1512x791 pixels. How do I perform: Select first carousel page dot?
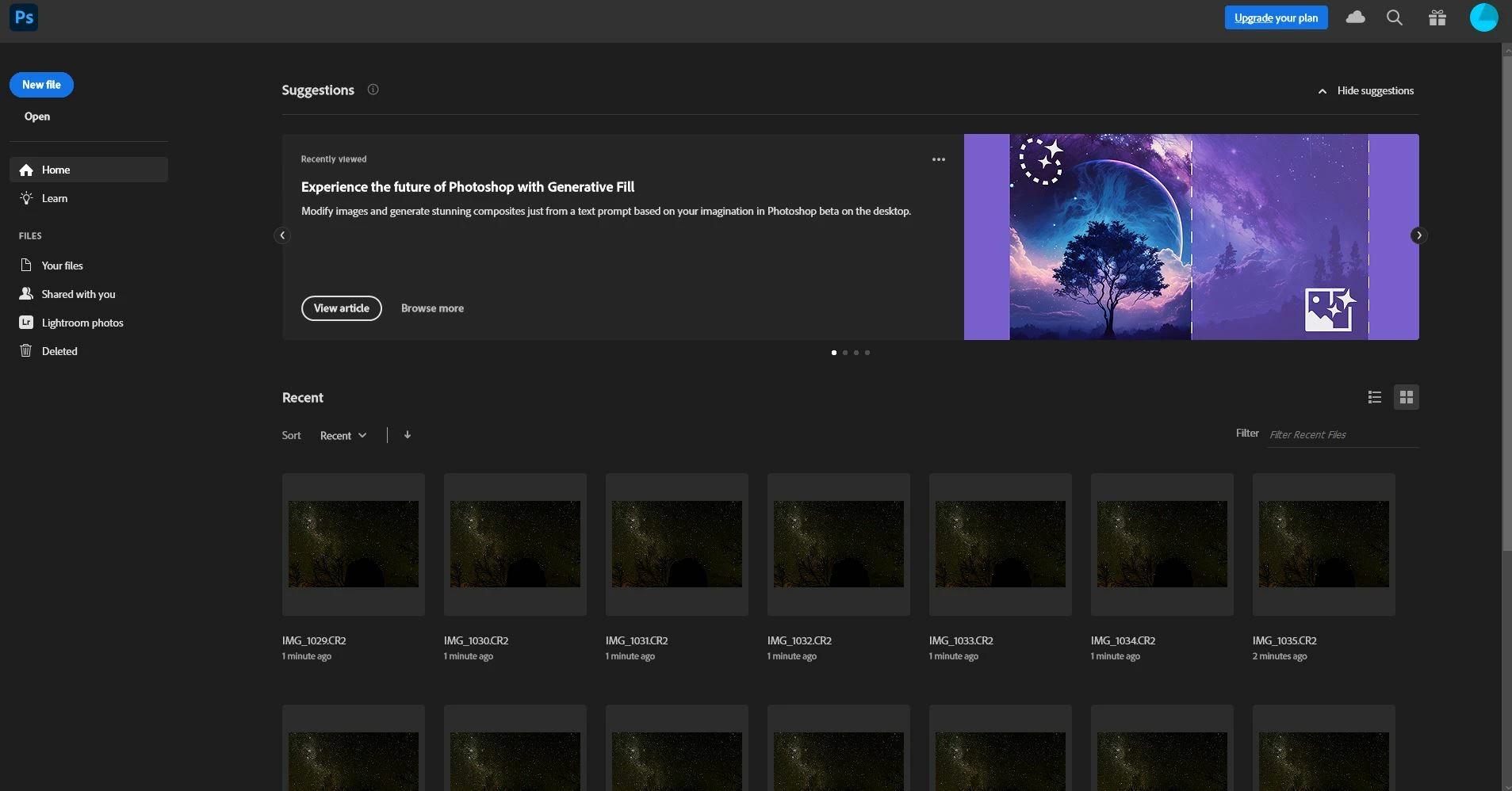point(834,353)
